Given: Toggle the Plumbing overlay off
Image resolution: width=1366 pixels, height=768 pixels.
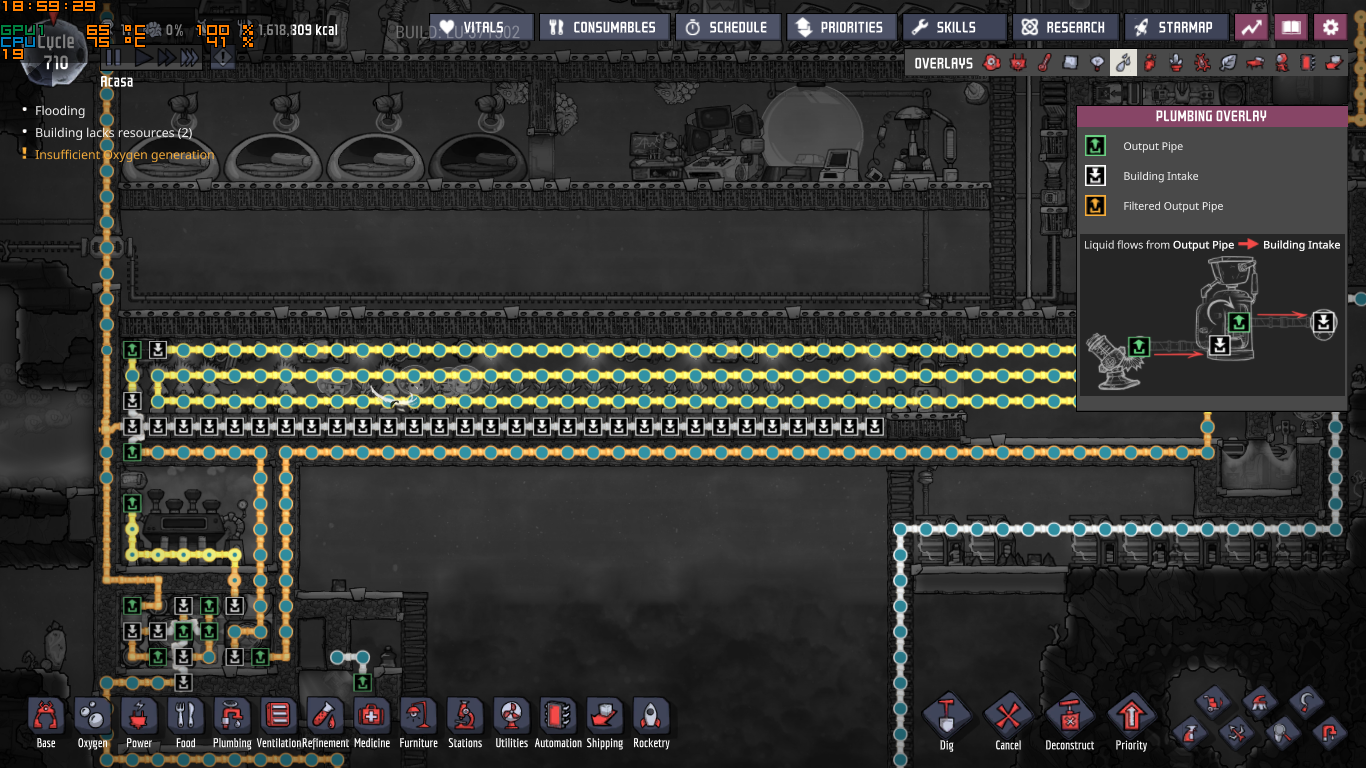Looking at the screenshot, I should [x=1124, y=63].
